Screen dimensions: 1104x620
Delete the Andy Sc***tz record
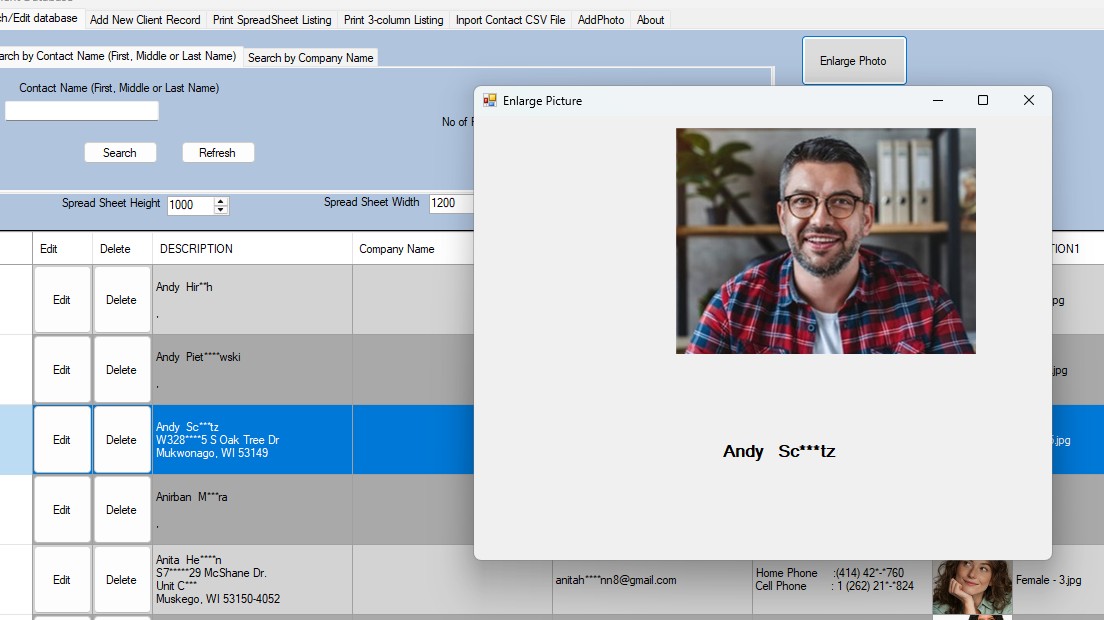click(121, 439)
